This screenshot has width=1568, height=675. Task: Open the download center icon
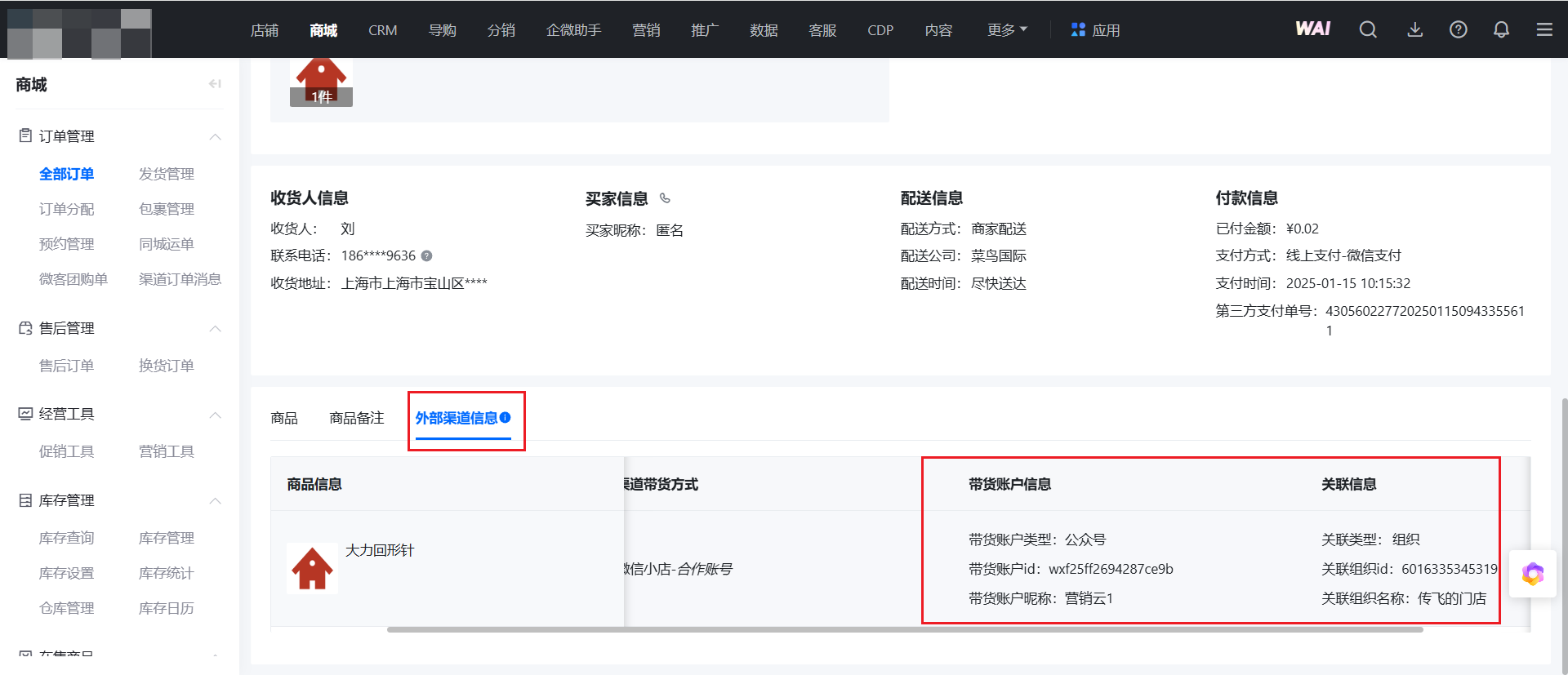point(1415,30)
